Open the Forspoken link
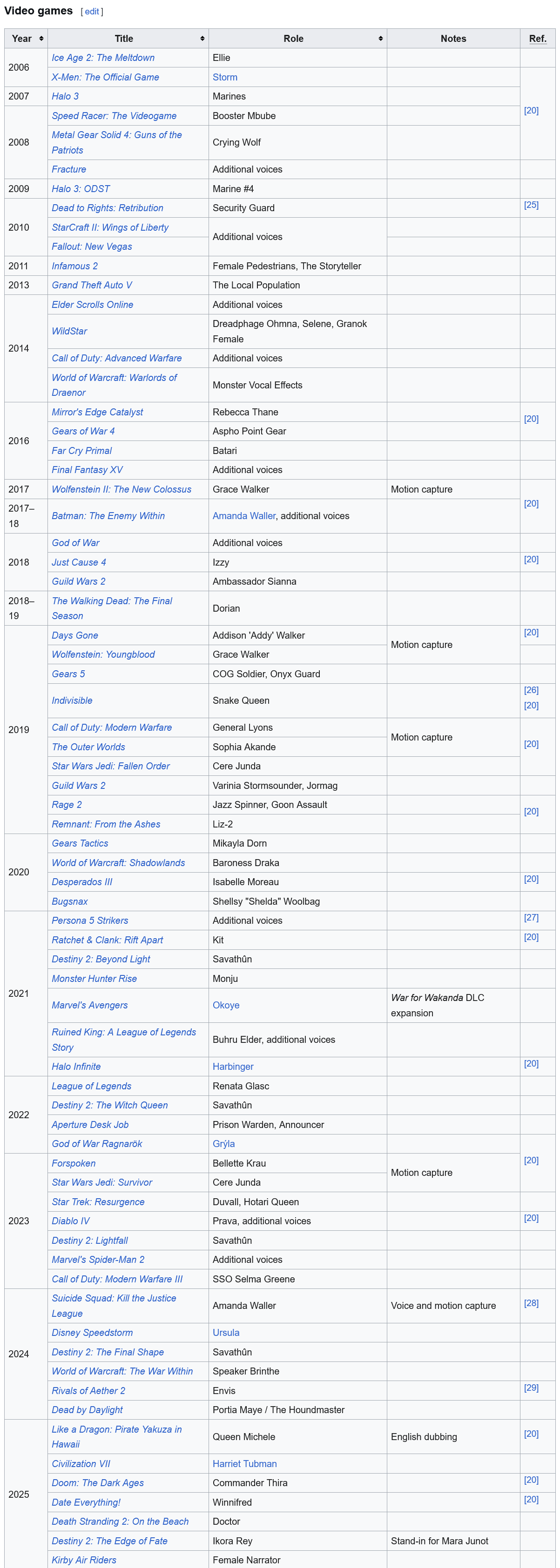Screen dimensions: 560x1568 coord(74,1163)
